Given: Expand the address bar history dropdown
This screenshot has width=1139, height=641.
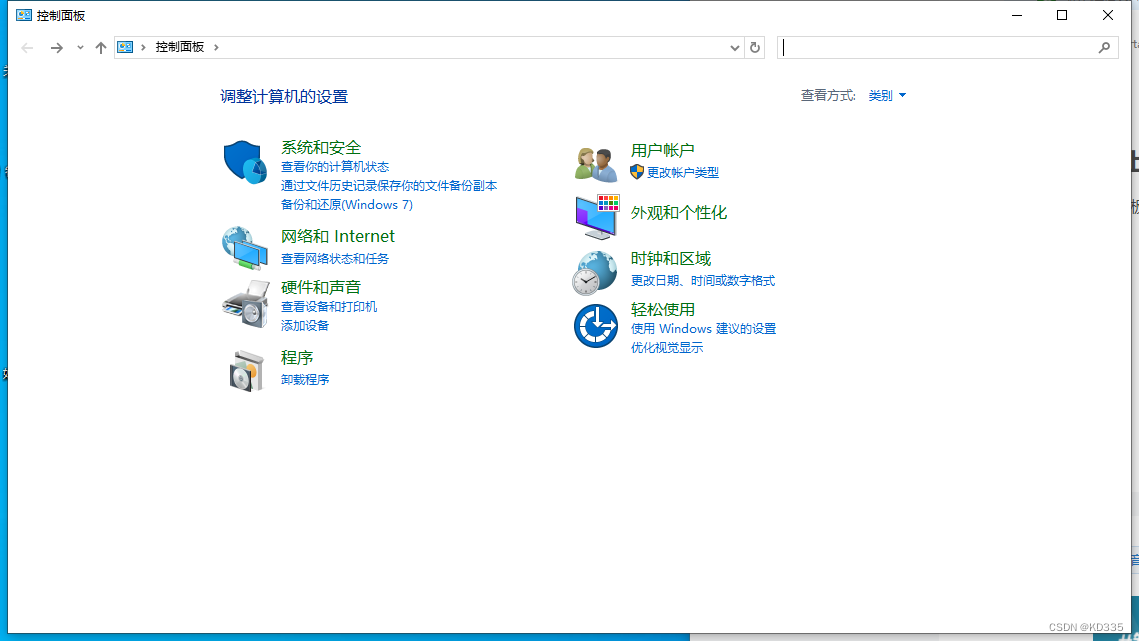Looking at the screenshot, I should tap(734, 48).
